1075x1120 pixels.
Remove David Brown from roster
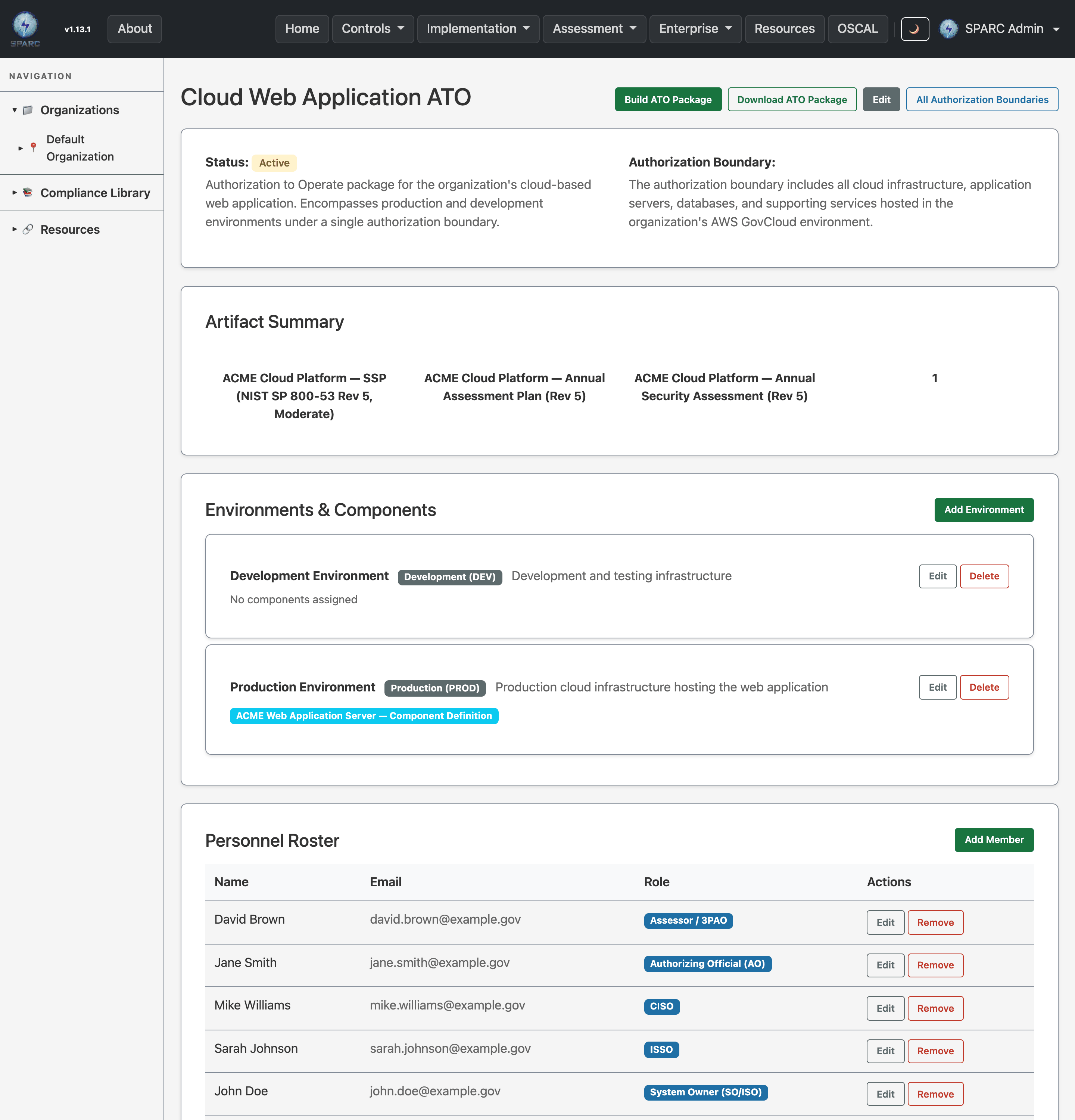coord(935,922)
